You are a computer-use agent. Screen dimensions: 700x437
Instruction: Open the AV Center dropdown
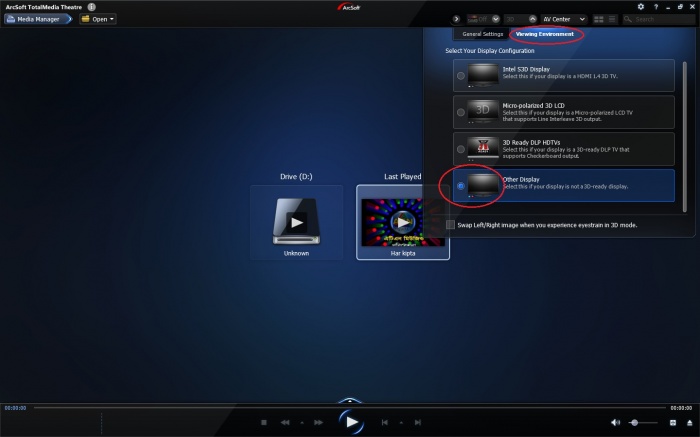[x=564, y=19]
